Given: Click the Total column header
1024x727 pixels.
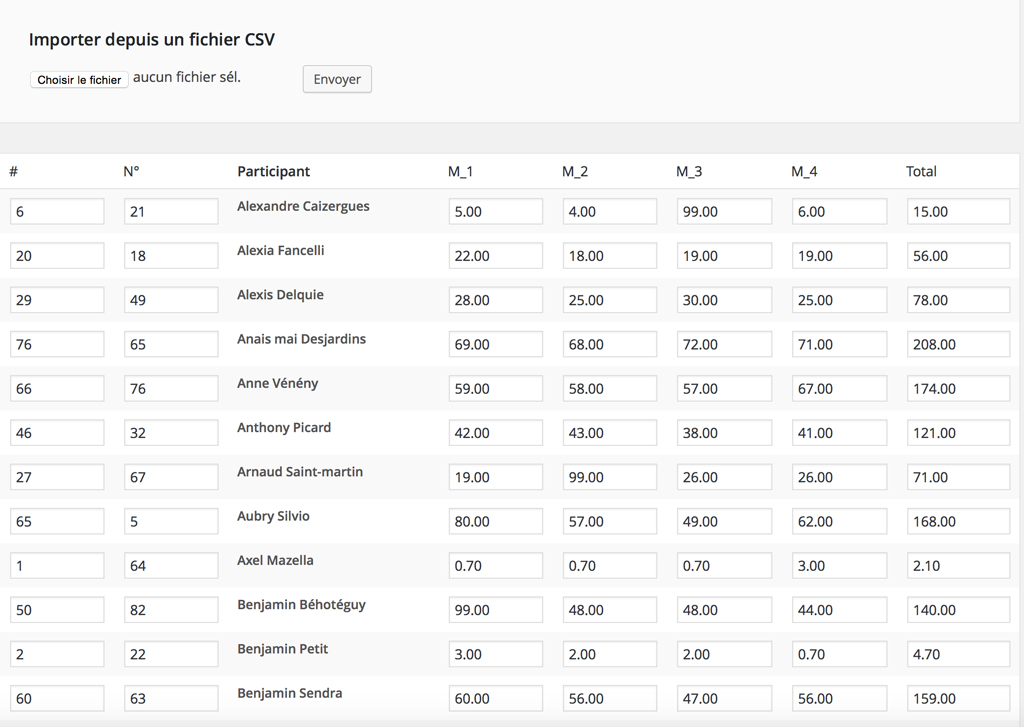Looking at the screenshot, I should tap(921, 171).
